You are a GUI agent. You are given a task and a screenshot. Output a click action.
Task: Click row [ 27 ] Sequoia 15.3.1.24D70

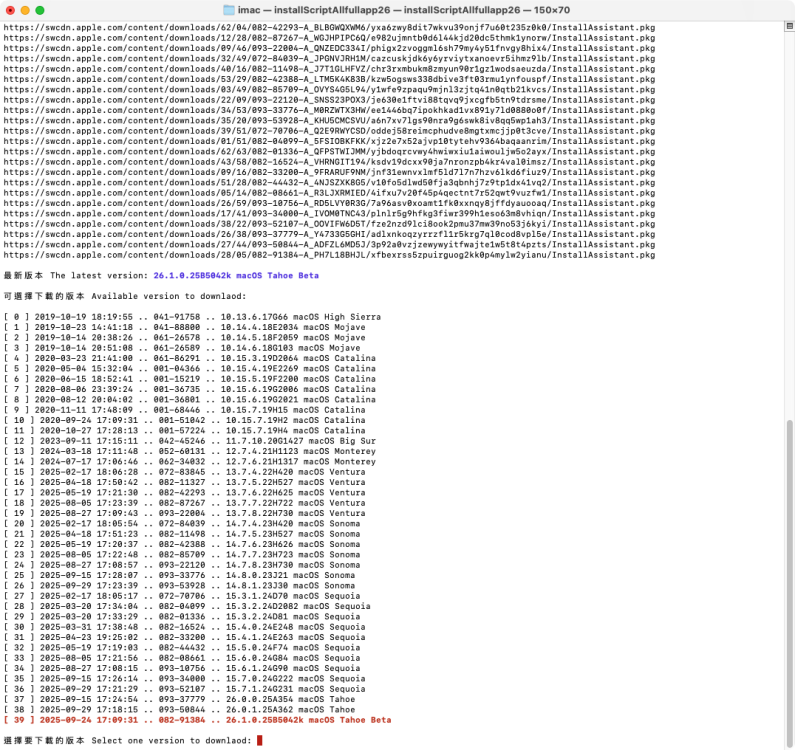pyautogui.click(x=182, y=596)
